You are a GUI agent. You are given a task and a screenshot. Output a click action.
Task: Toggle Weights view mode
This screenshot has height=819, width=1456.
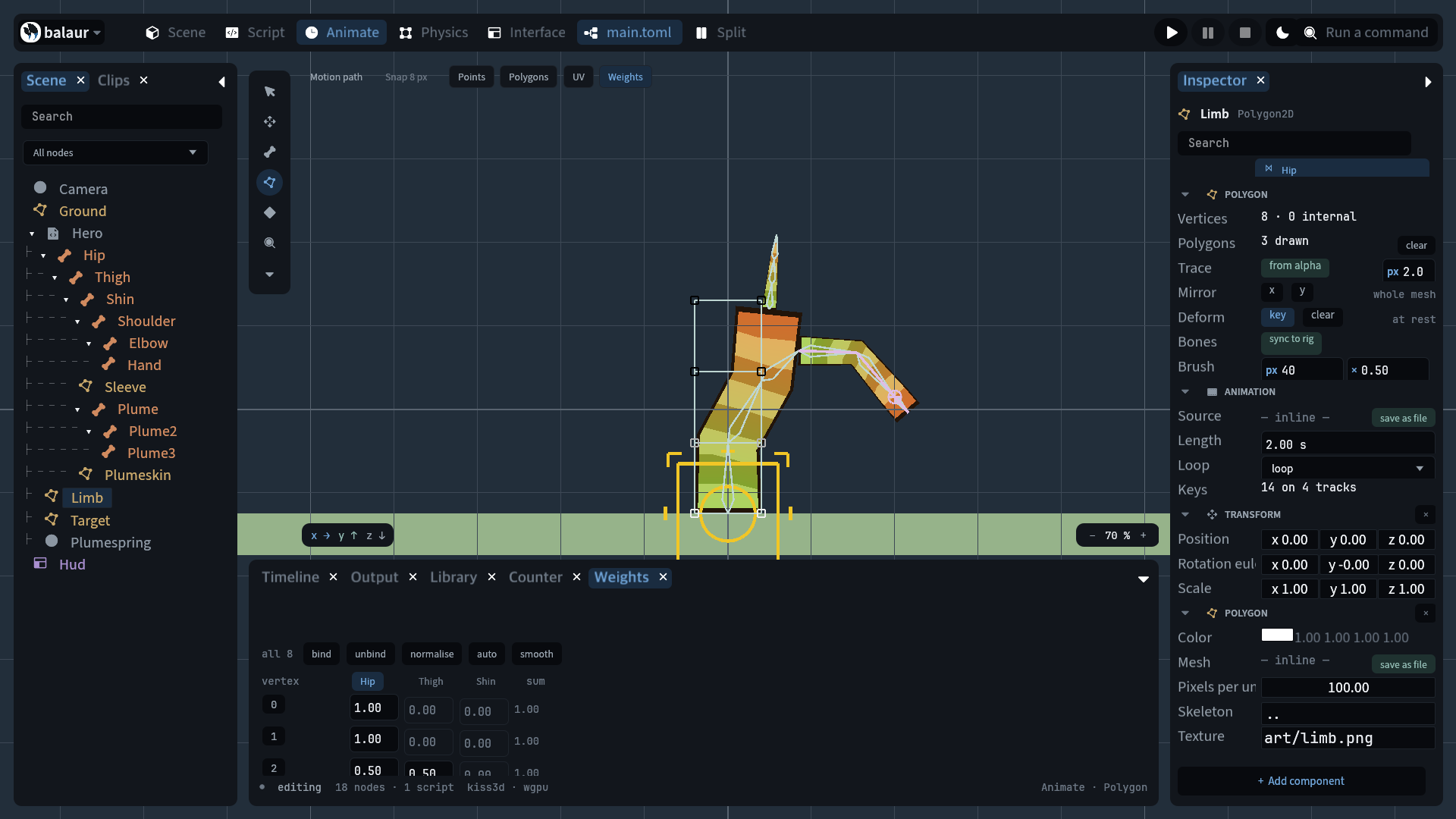(x=625, y=77)
